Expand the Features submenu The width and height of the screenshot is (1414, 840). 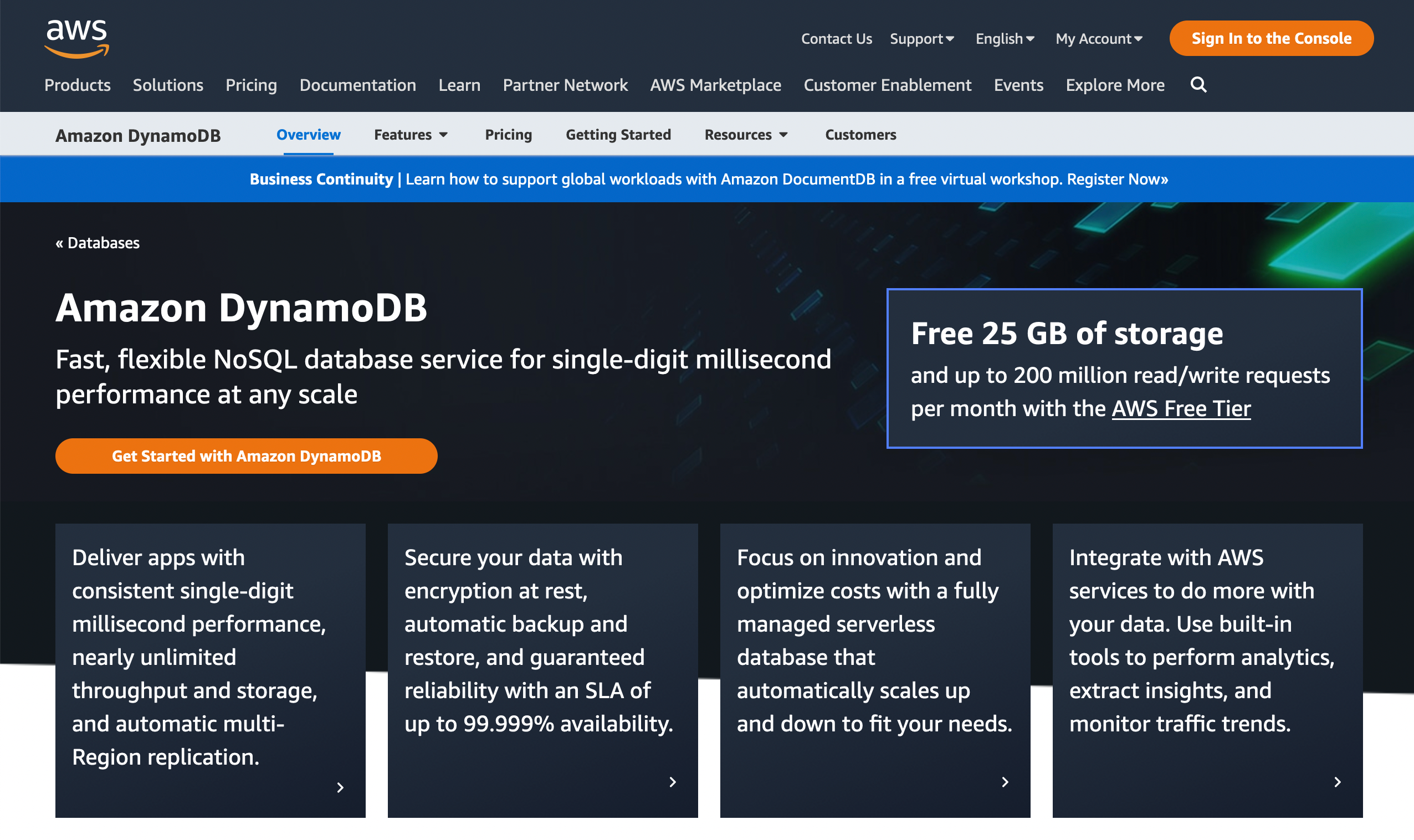[x=411, y=135]
